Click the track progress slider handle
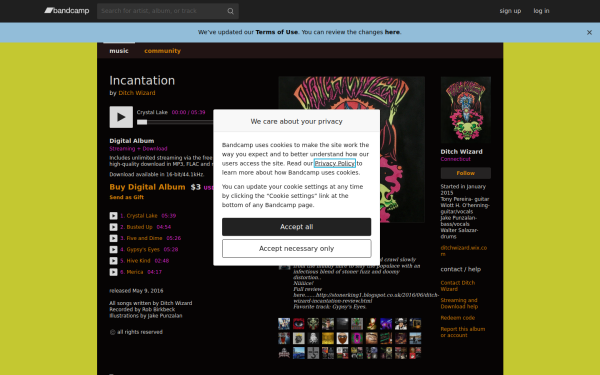The height and width of the screenshot is (375, 600). coord(142,122)
